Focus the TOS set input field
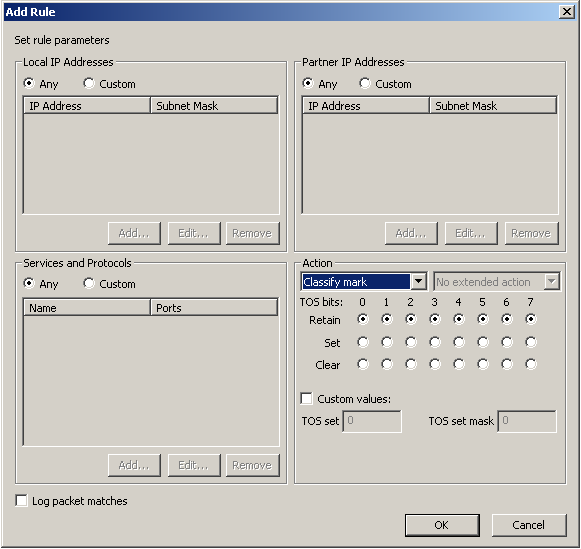The image size is (581, 549). 372,421
